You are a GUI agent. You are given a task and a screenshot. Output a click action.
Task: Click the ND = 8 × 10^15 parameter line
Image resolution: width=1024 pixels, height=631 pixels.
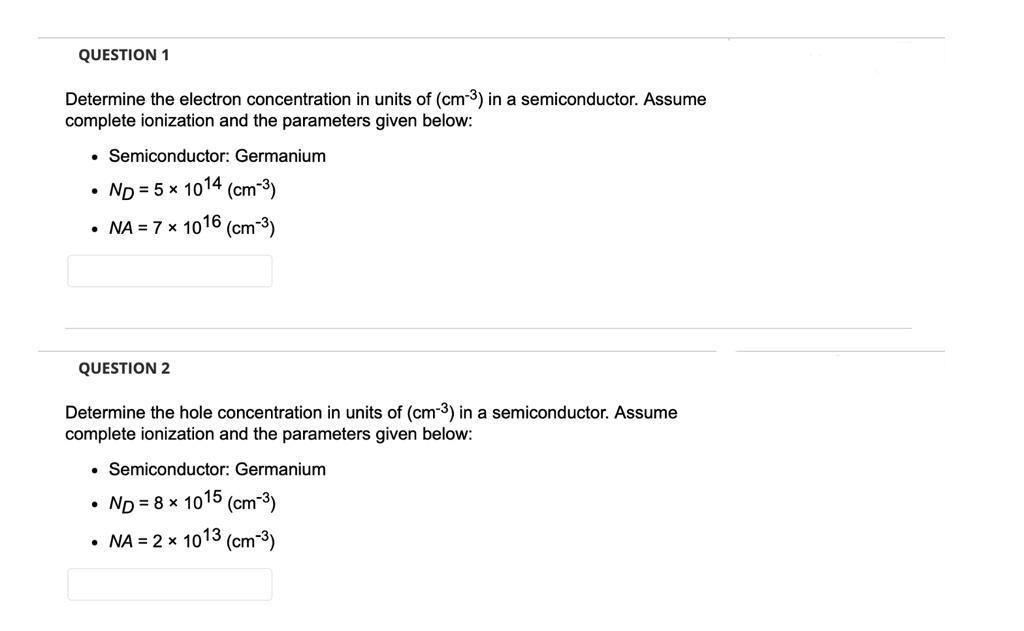pyautogui.click(x=190, y=502)
